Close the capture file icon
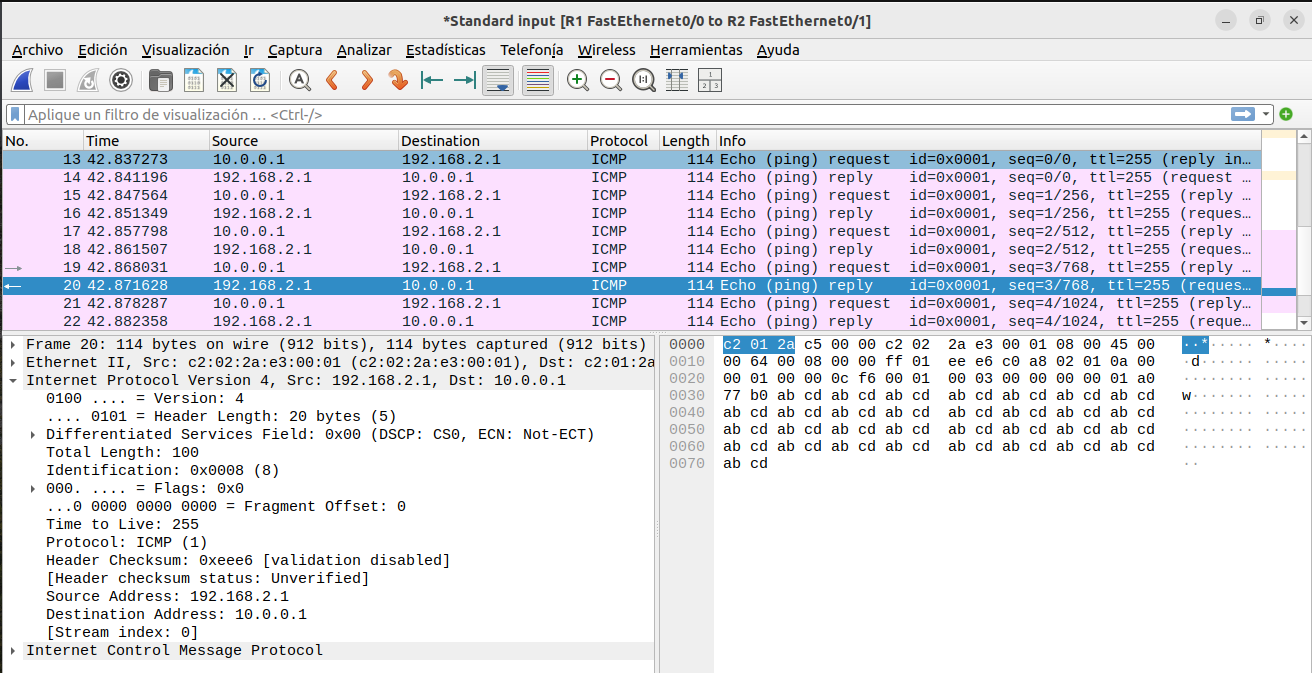Viewport: 1312px width, 673px height. click(227, 80)
